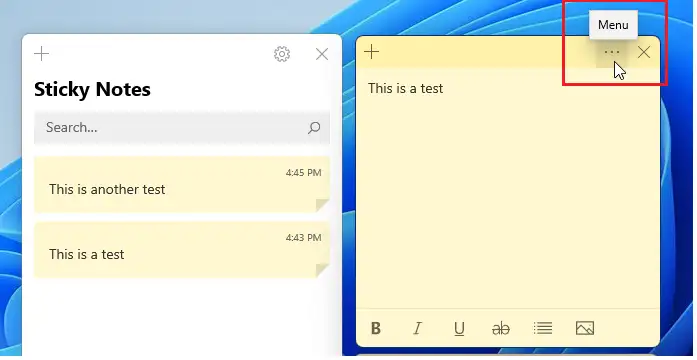Open the 'This is a test' note card in list

tap(182, 249)
